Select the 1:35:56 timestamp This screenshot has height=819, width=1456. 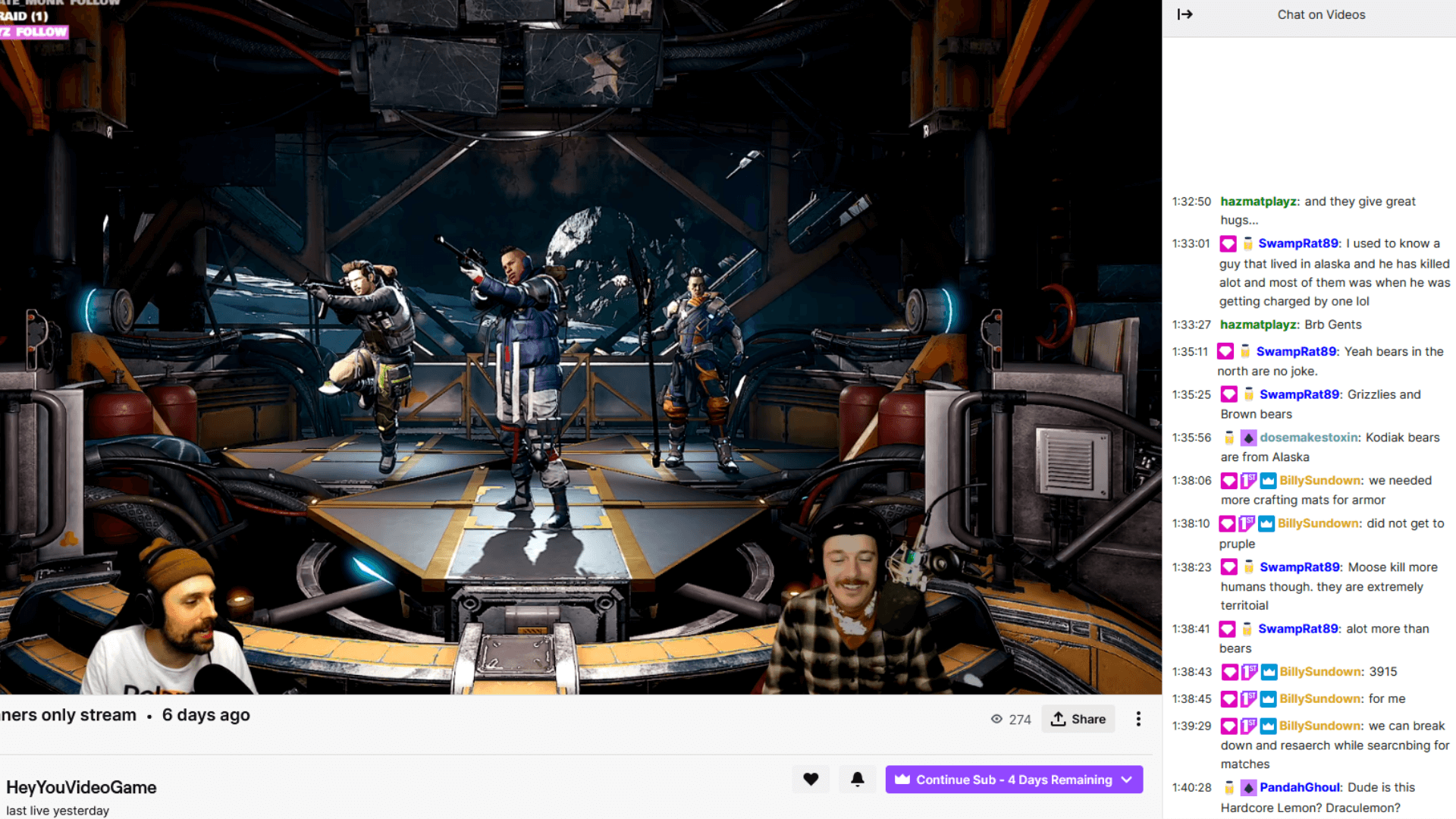point(1191,438)
